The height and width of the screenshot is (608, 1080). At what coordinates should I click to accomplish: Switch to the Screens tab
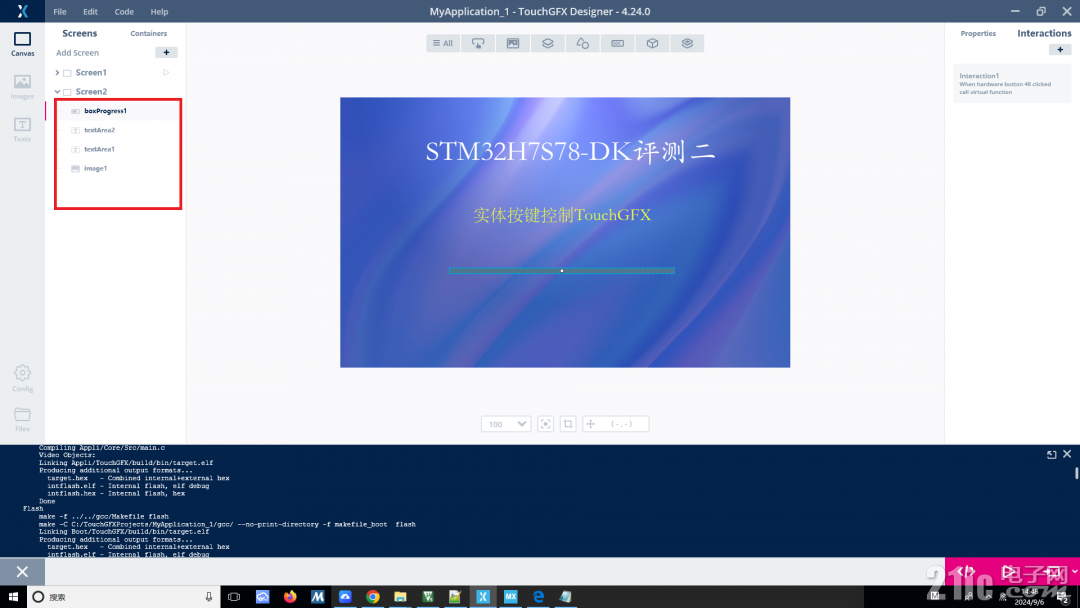80,33
